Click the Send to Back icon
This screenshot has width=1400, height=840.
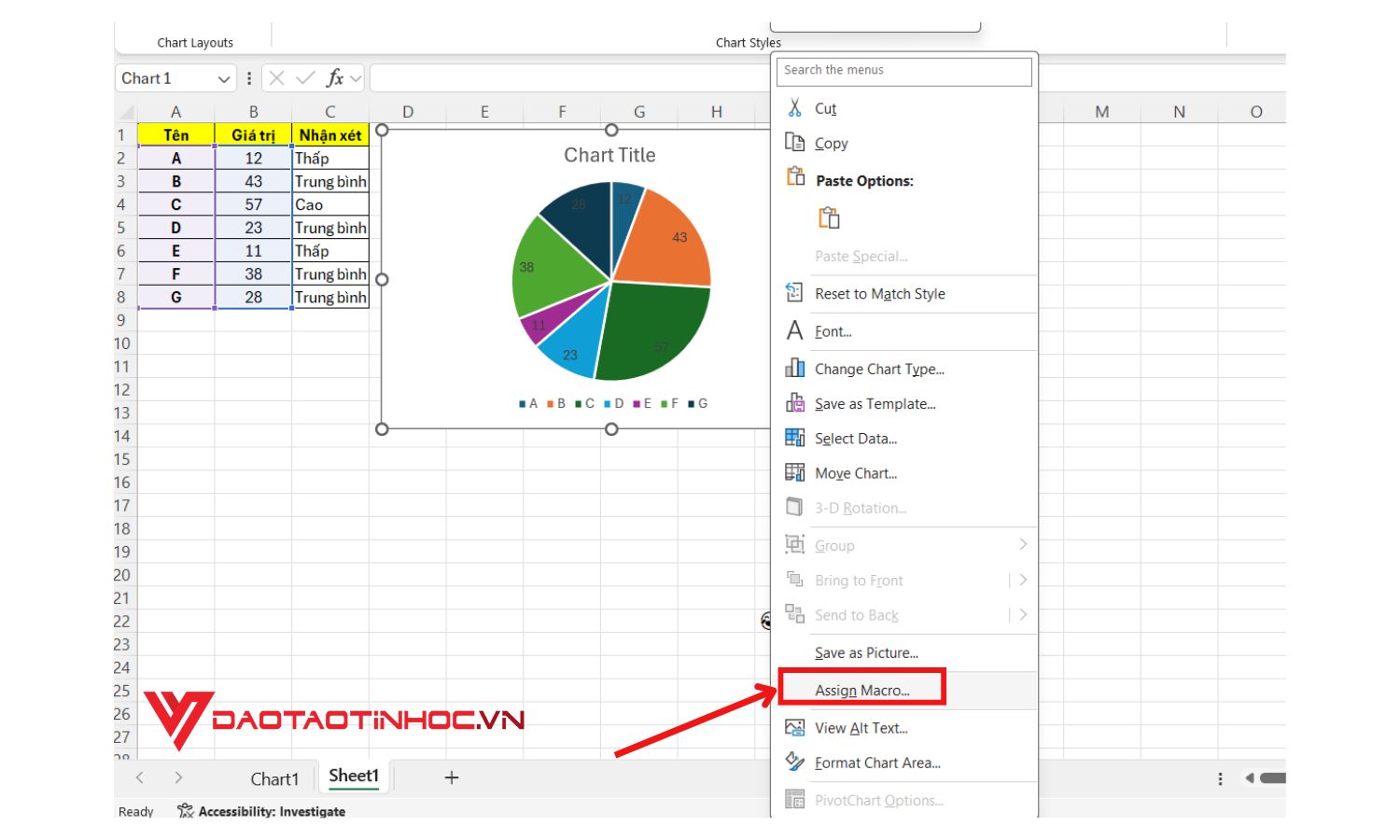795,614
